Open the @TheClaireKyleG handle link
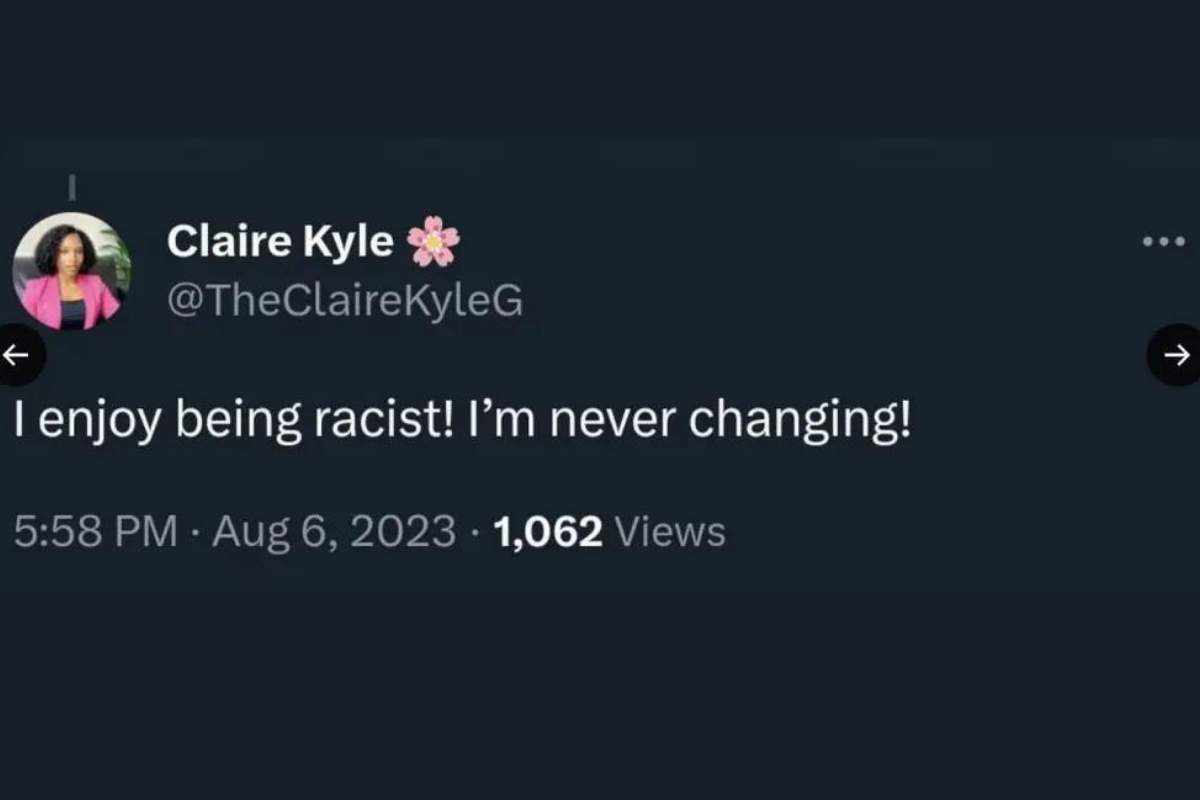The image size is (1200, 800). point(344,299)
